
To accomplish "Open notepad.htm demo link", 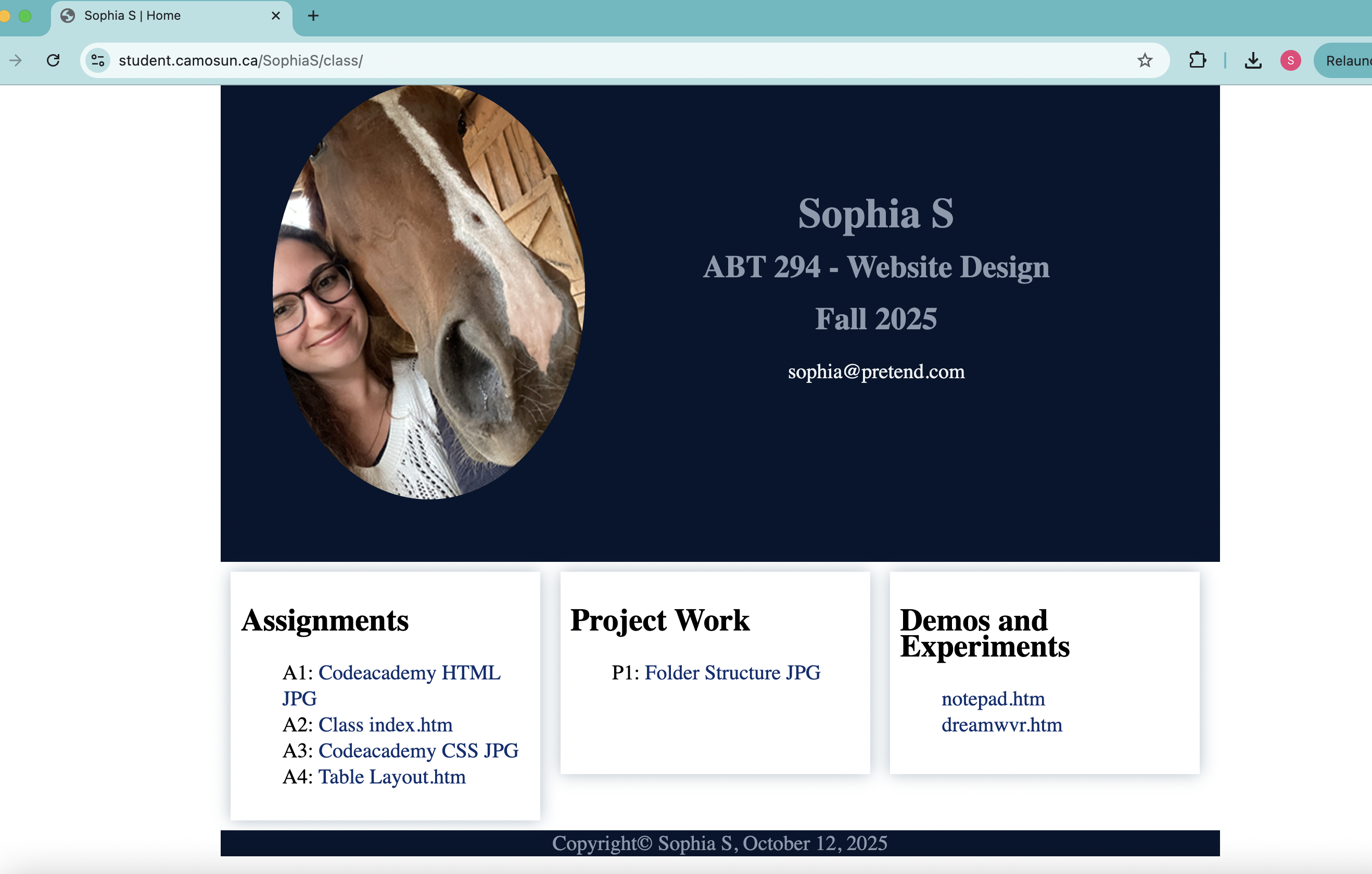I will (993, 699).
